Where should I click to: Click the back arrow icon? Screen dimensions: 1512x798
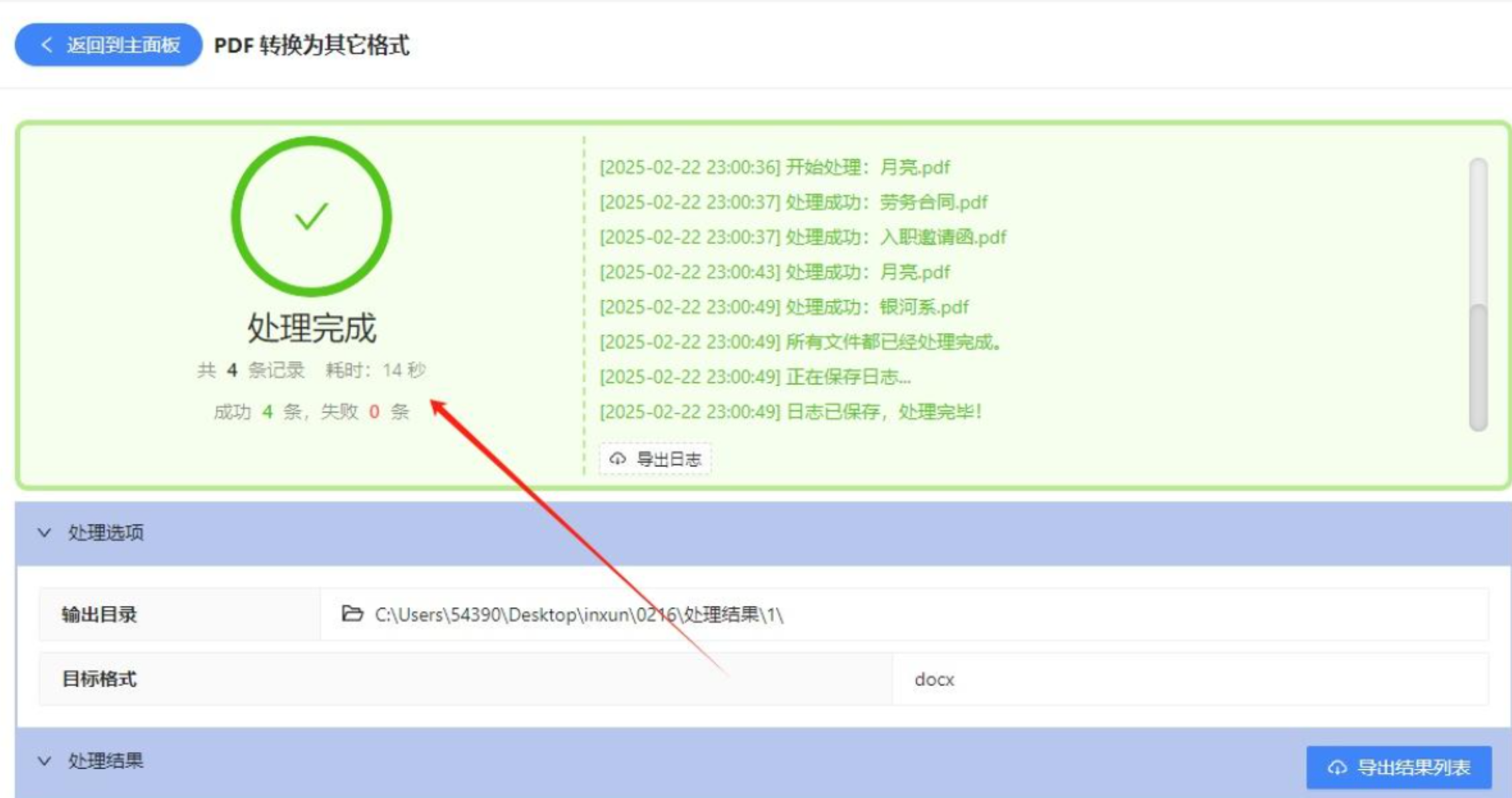[46, 45]
